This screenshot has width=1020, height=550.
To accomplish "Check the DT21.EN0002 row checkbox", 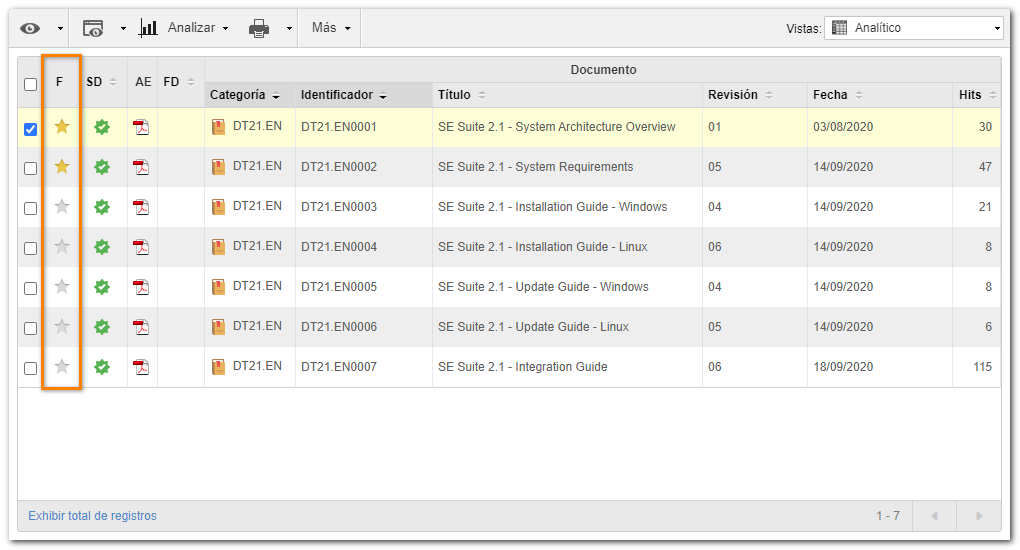I will (31, 169).
